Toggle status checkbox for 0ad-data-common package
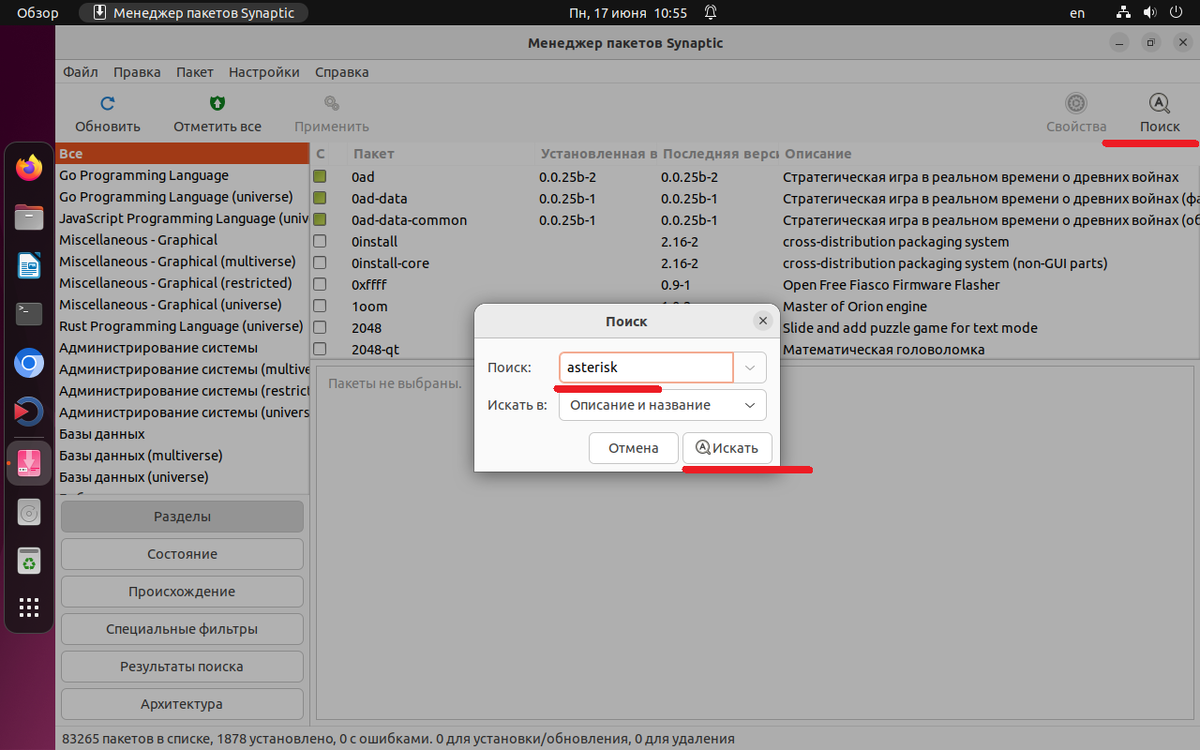The height and width of the screenshot is (750, 1200). (x=320, y=220)
